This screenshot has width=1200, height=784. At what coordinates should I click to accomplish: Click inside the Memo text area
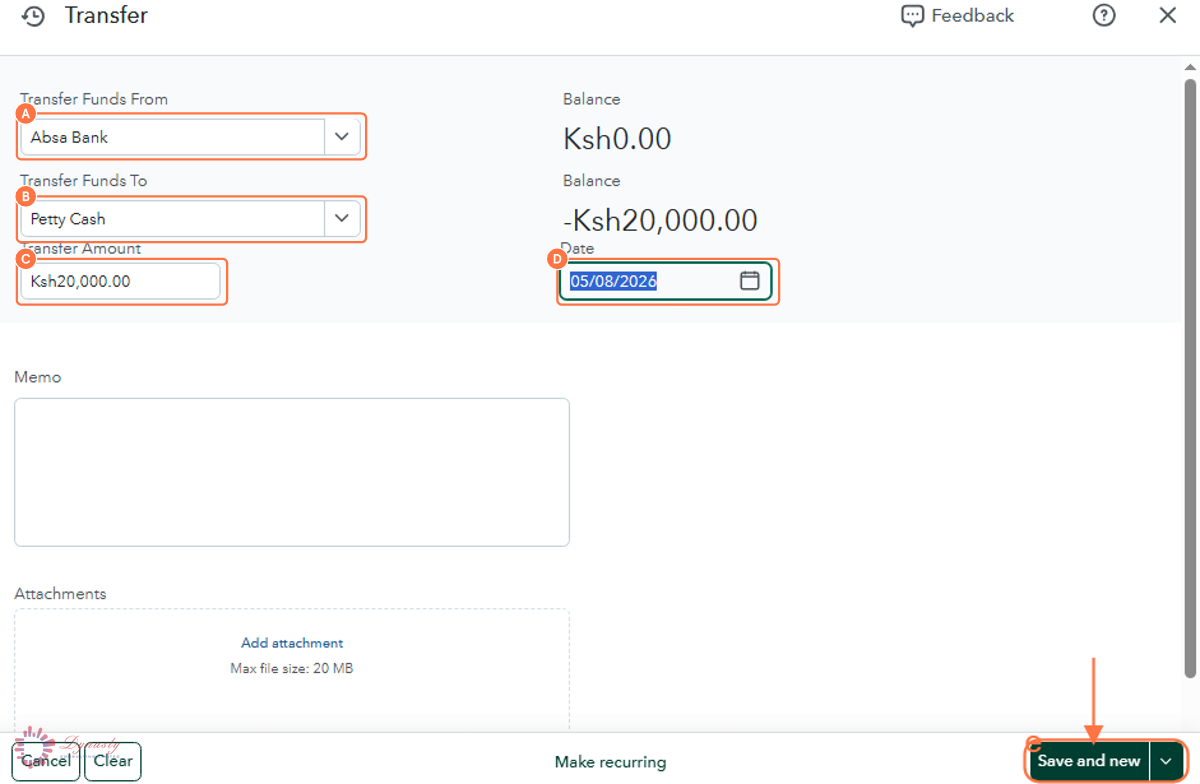(x=292, y=472)
